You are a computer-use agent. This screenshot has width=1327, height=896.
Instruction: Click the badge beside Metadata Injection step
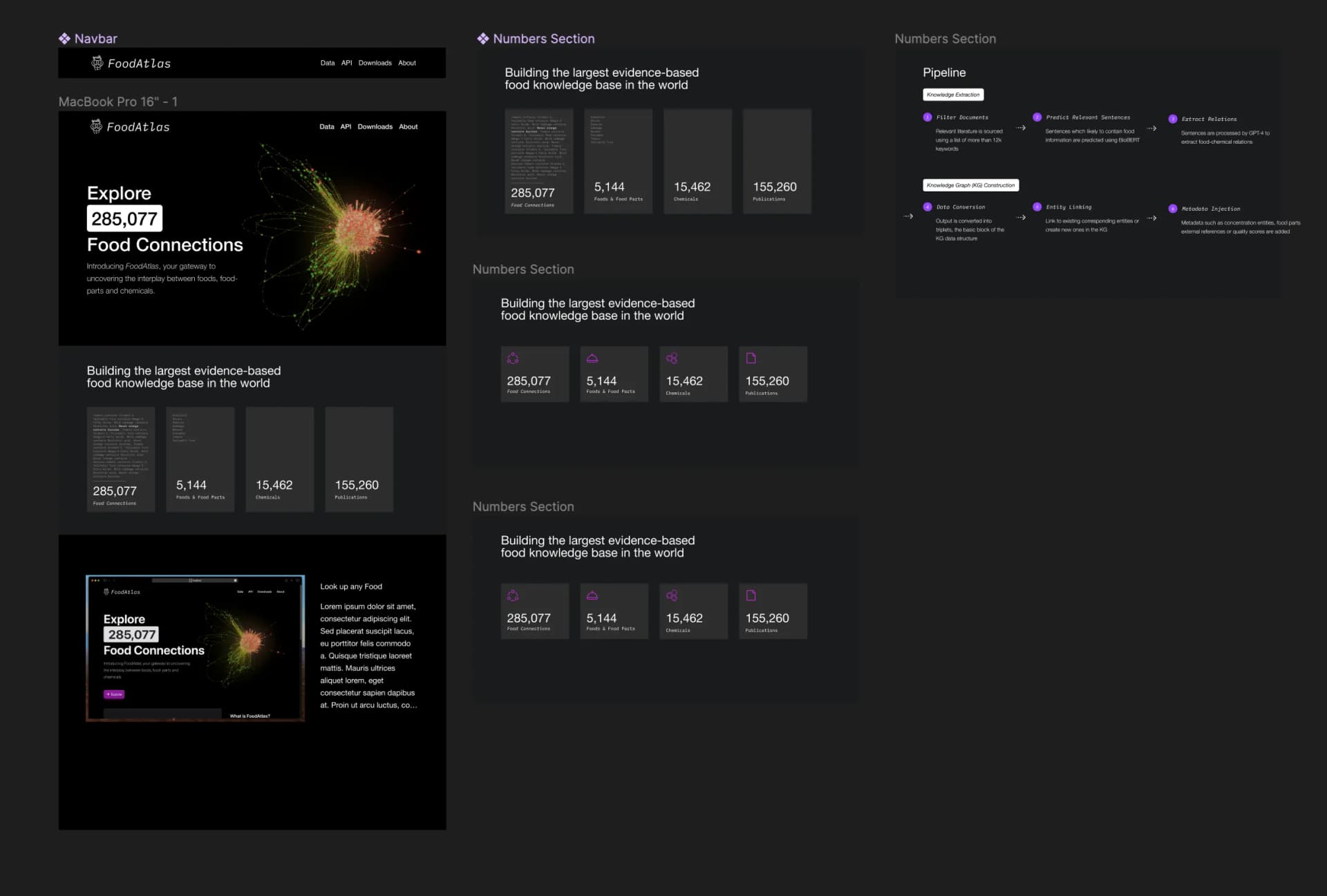coord(1173,209)
